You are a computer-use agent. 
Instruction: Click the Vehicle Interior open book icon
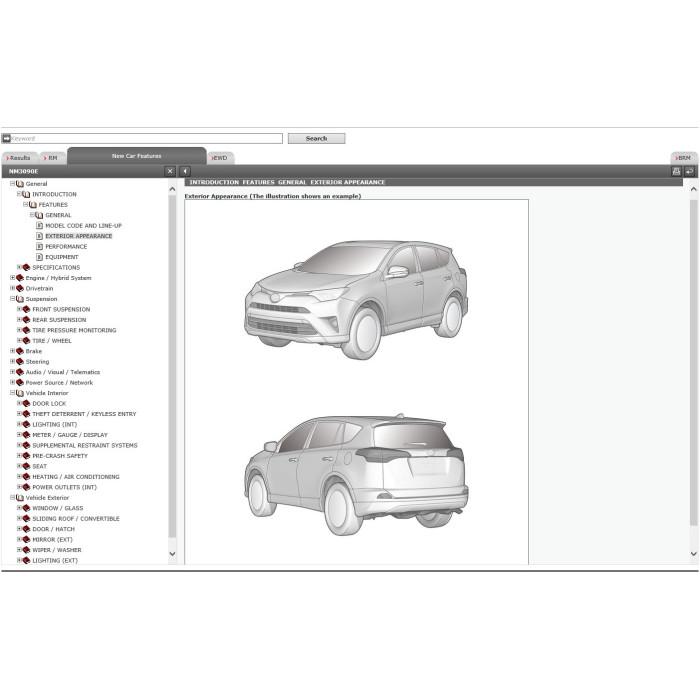click(x=20, y=393)
